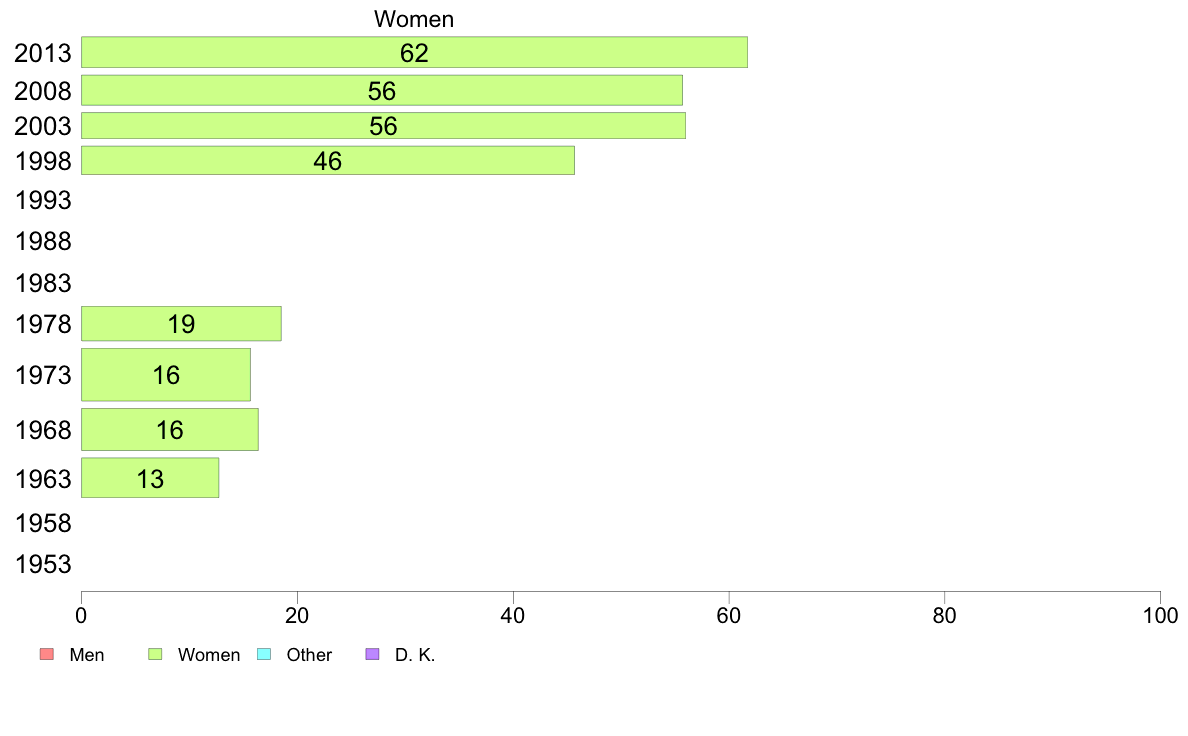Click the 100 tick on x-axis
1188x736 pixels.
click(1160, 615)
